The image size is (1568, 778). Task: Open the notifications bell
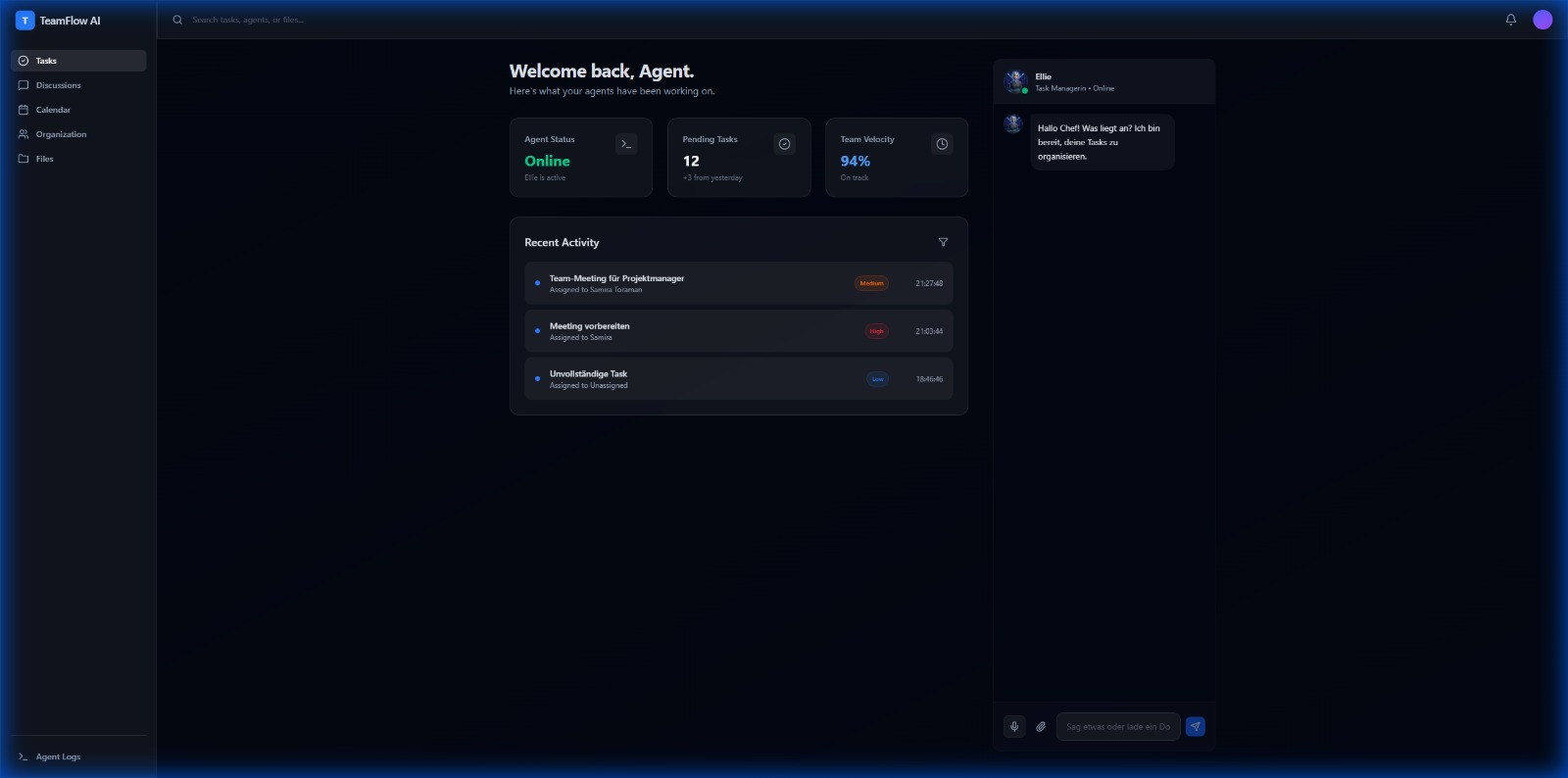(1510, 20)
